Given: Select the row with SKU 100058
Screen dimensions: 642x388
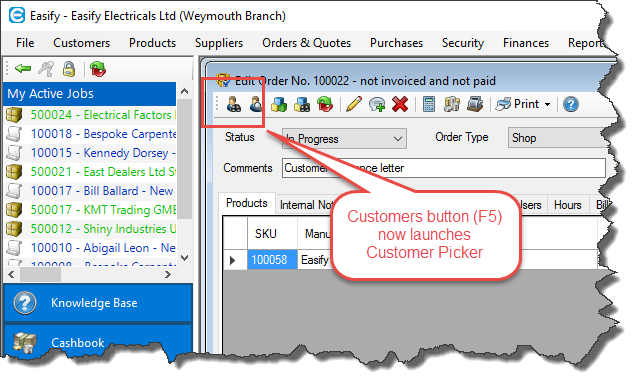Looking at the screenshot, I should pyautogui.click(x=272, y=259).
